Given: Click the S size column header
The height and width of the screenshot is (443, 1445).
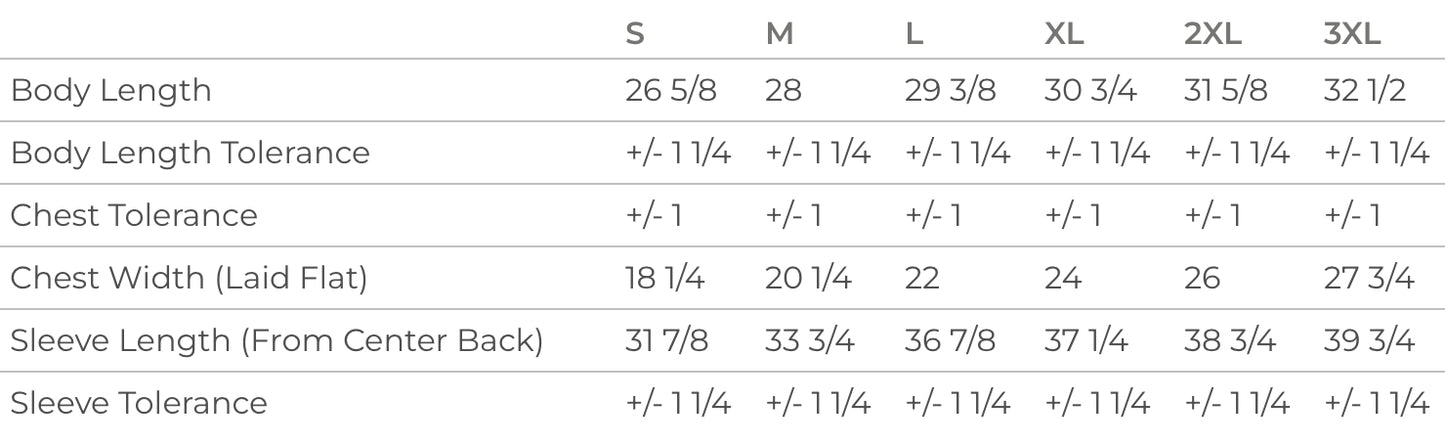Looking at the screenshot, I should point(635,34).
